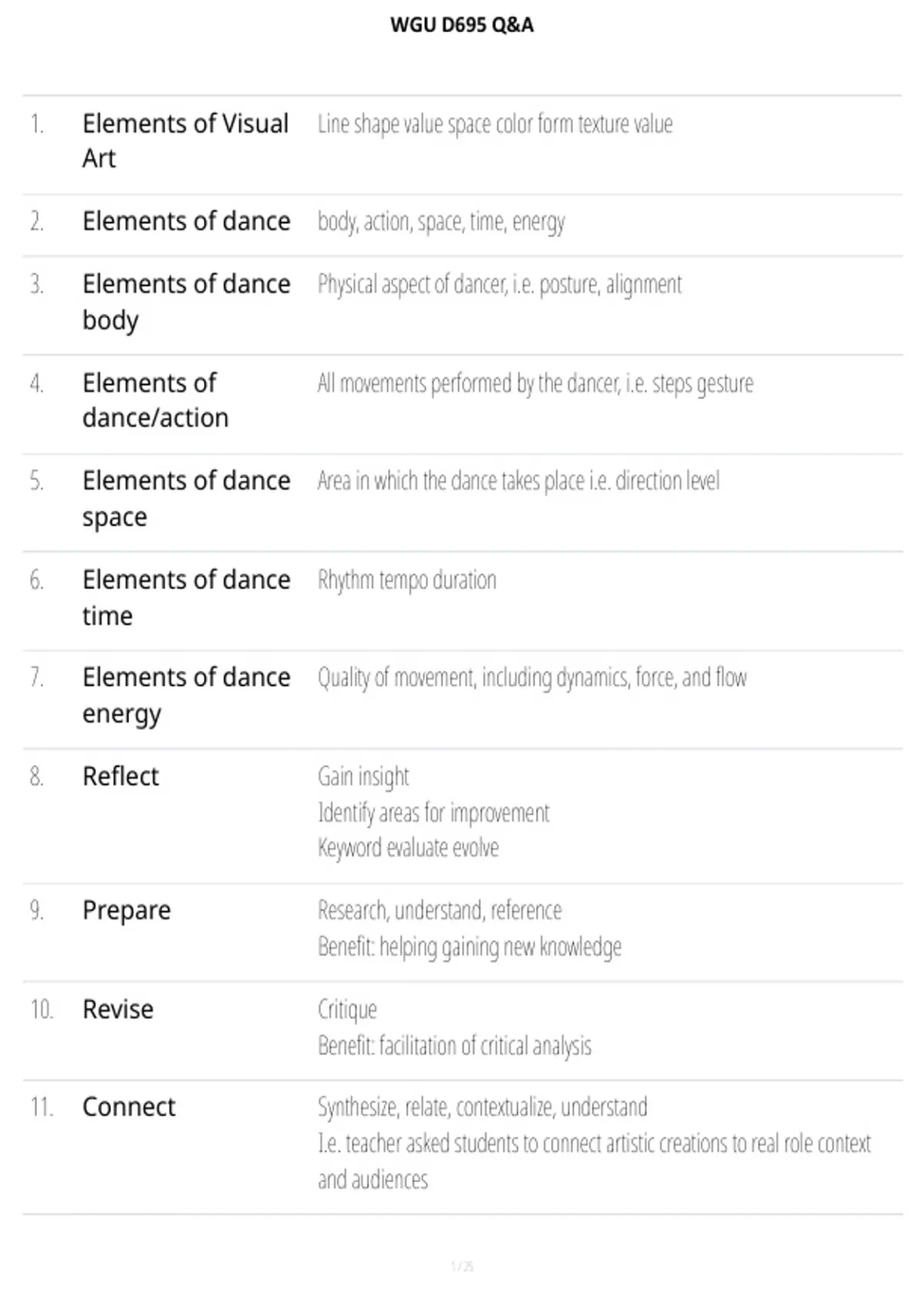This screenshot has height=1309, width=924.
Task: Click the WGU D695 Q&A title
Action: click(461, 25)
